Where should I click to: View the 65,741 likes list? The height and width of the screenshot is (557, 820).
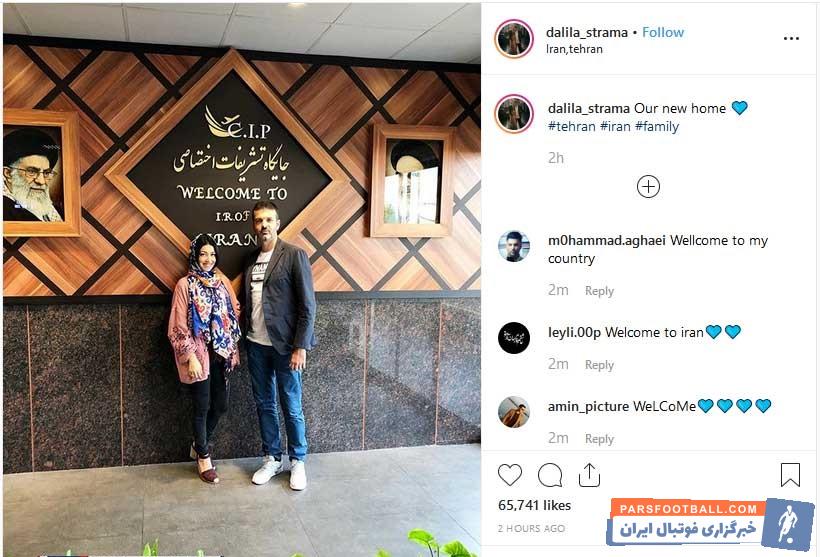tap(534, 505)
